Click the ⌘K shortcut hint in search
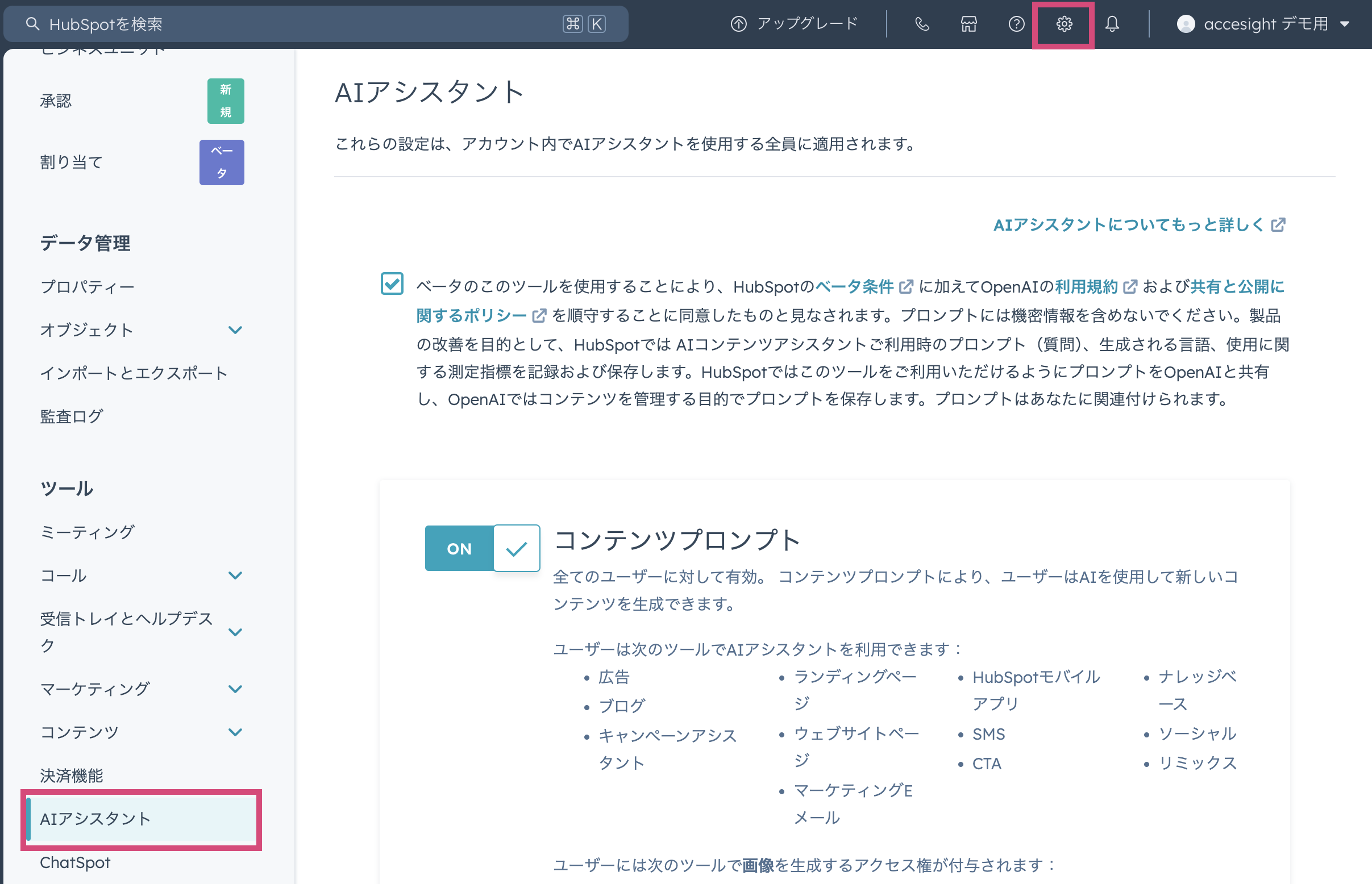Viewport: 1372px width, 884px height. click(585, 24)
